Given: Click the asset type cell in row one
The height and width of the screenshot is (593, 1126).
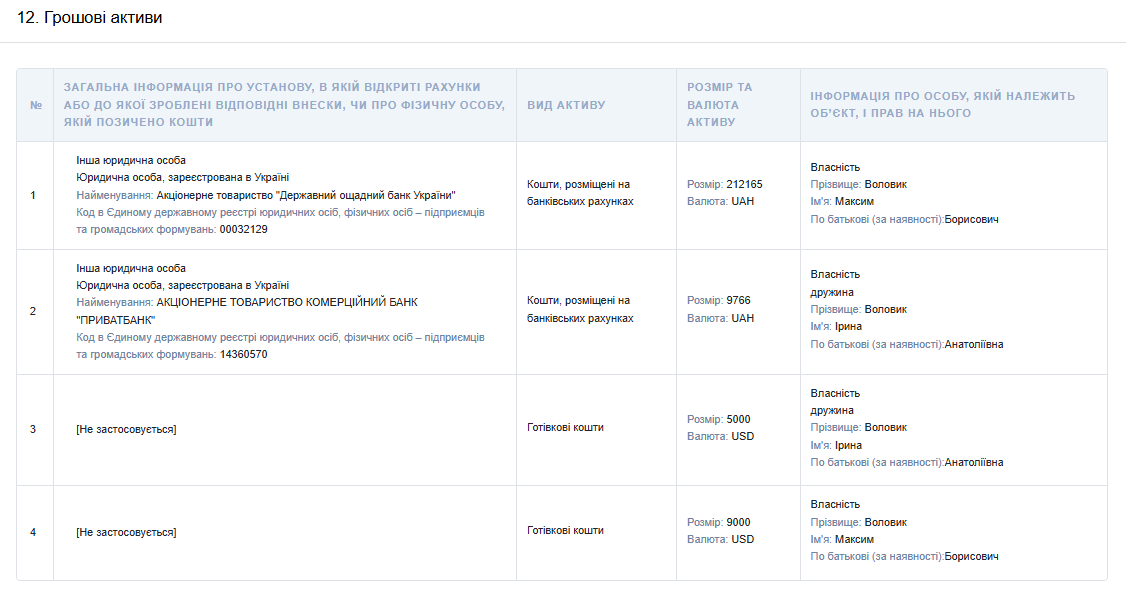Looking at the screenshot, I should [x=580, y=193].
